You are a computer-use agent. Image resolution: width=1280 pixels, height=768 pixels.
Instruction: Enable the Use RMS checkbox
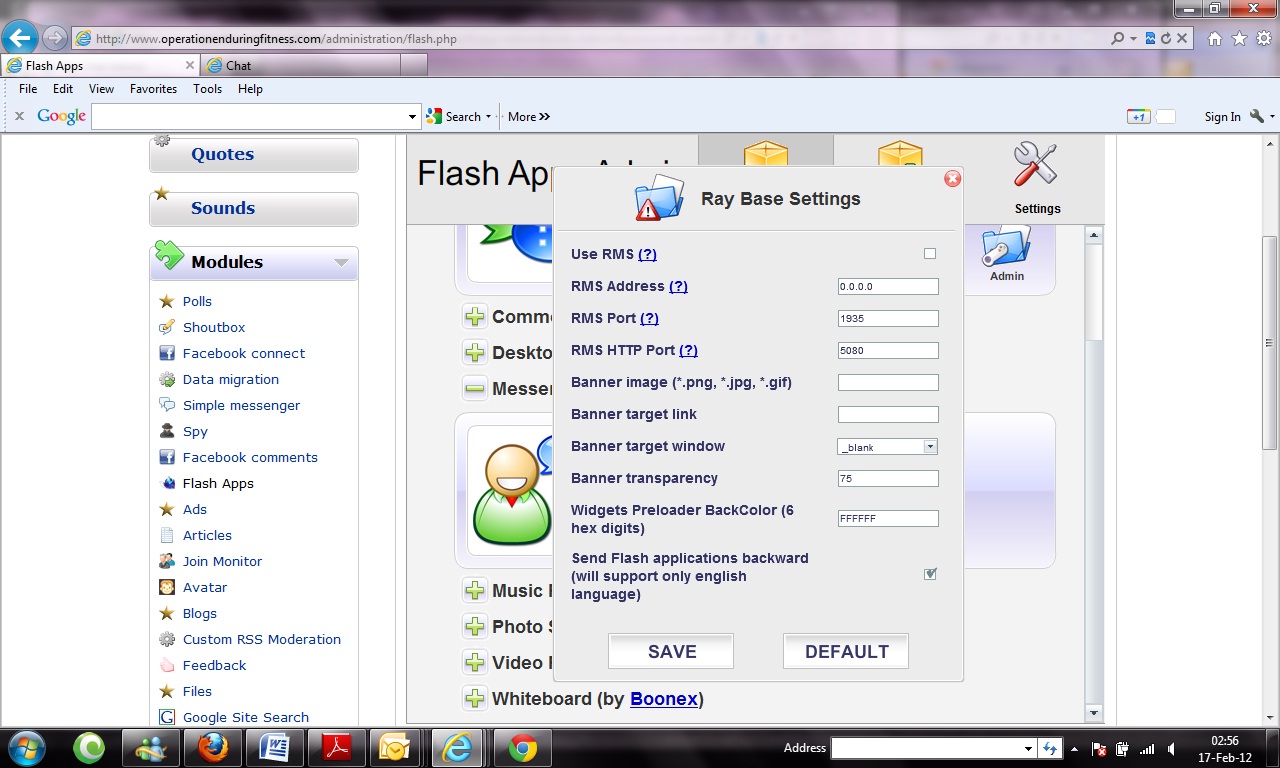[930, 254]
